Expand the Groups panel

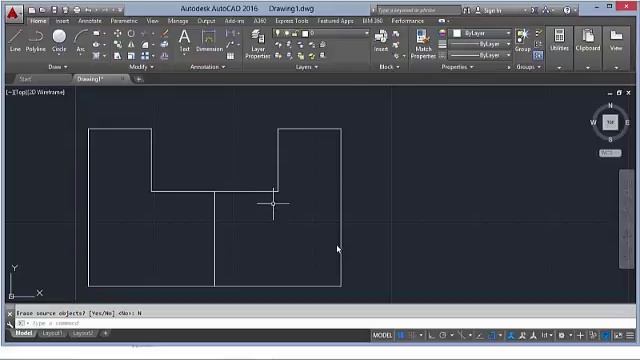coord(529,67)
